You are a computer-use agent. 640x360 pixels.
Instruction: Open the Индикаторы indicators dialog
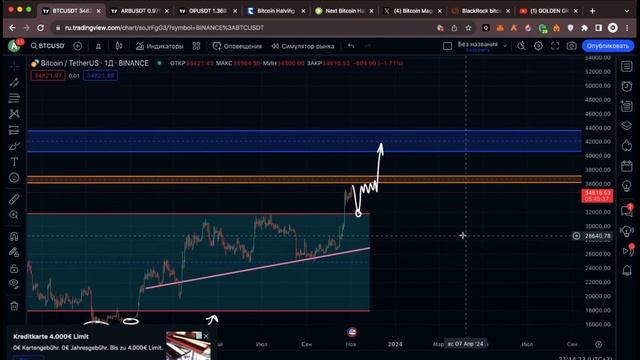[160, 46]
